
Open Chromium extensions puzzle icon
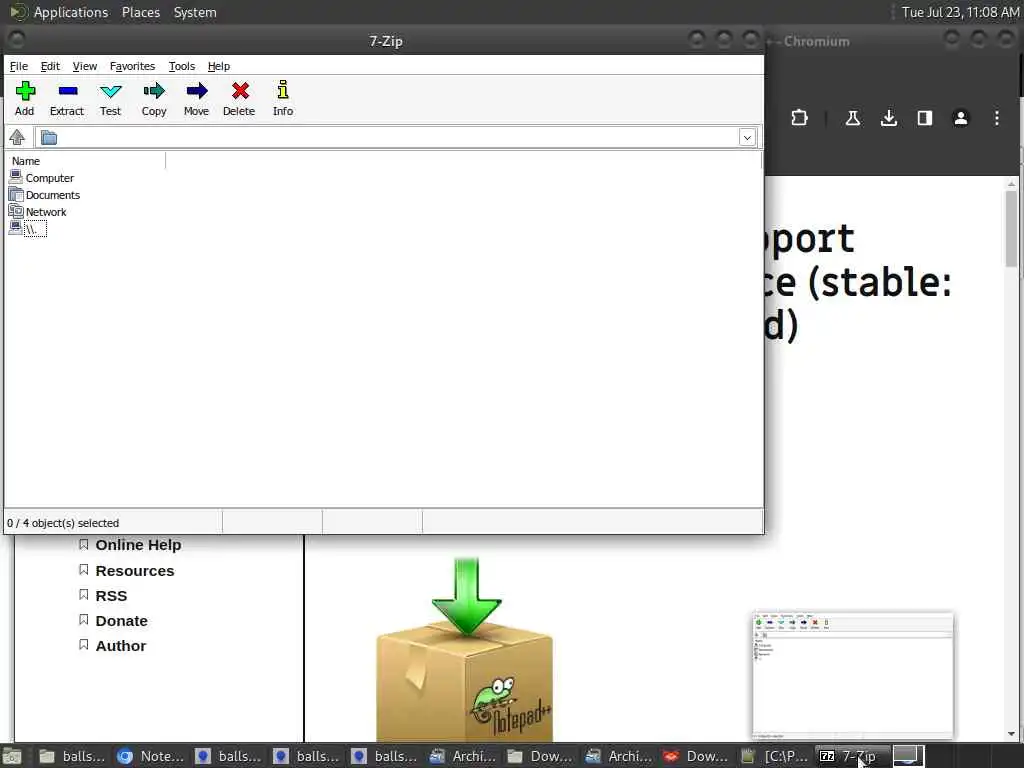pos(799,118)
